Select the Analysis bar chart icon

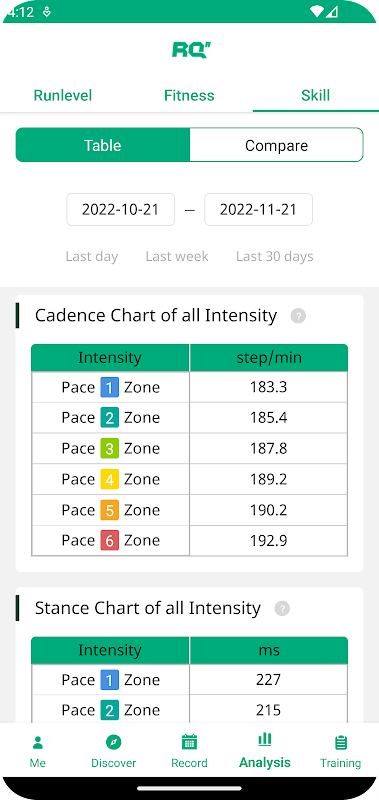pyautogui.click(x=265, y=738)
